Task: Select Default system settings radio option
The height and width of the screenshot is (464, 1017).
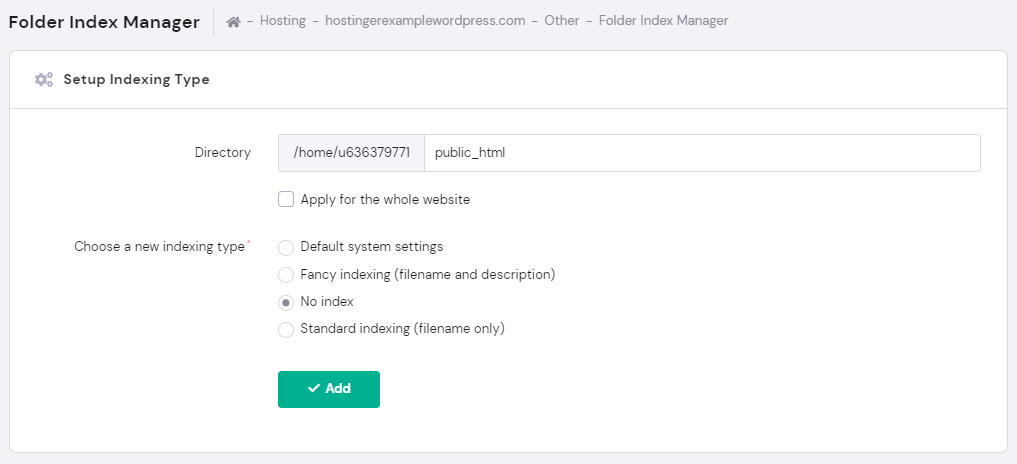Action: click(x=286, y=247)
